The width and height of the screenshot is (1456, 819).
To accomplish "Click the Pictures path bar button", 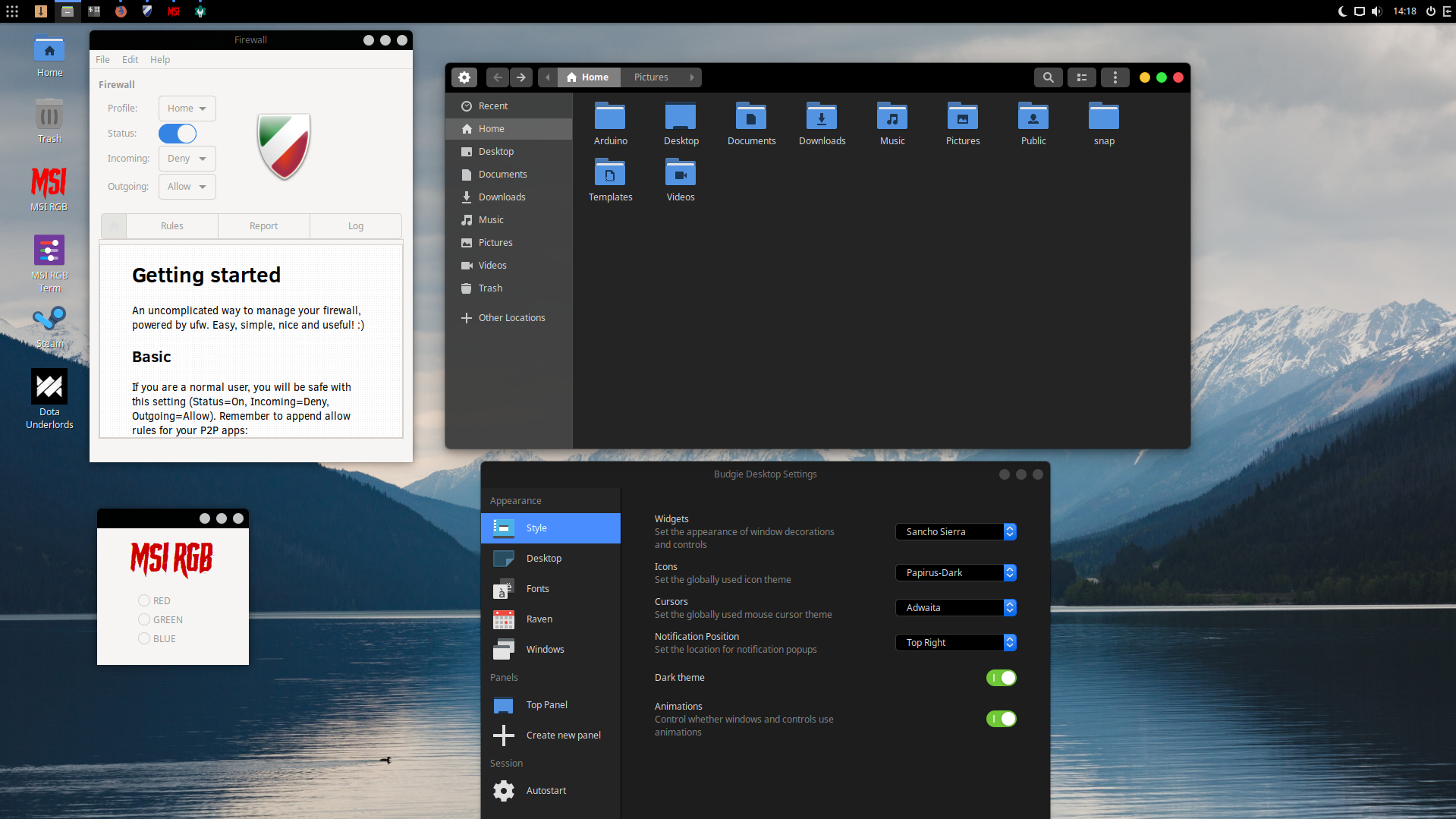I will tap(651, 77).
